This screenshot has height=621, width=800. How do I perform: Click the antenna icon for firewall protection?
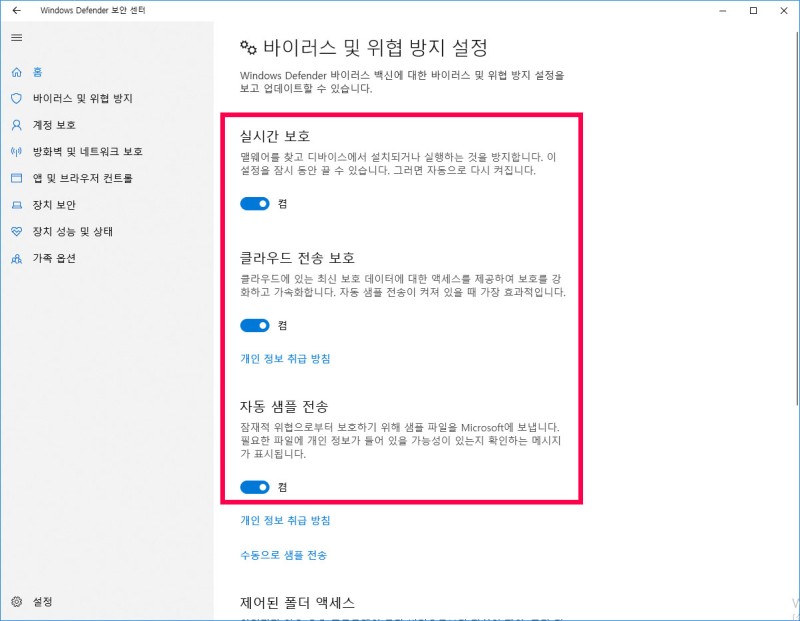[x=16, y=152]
